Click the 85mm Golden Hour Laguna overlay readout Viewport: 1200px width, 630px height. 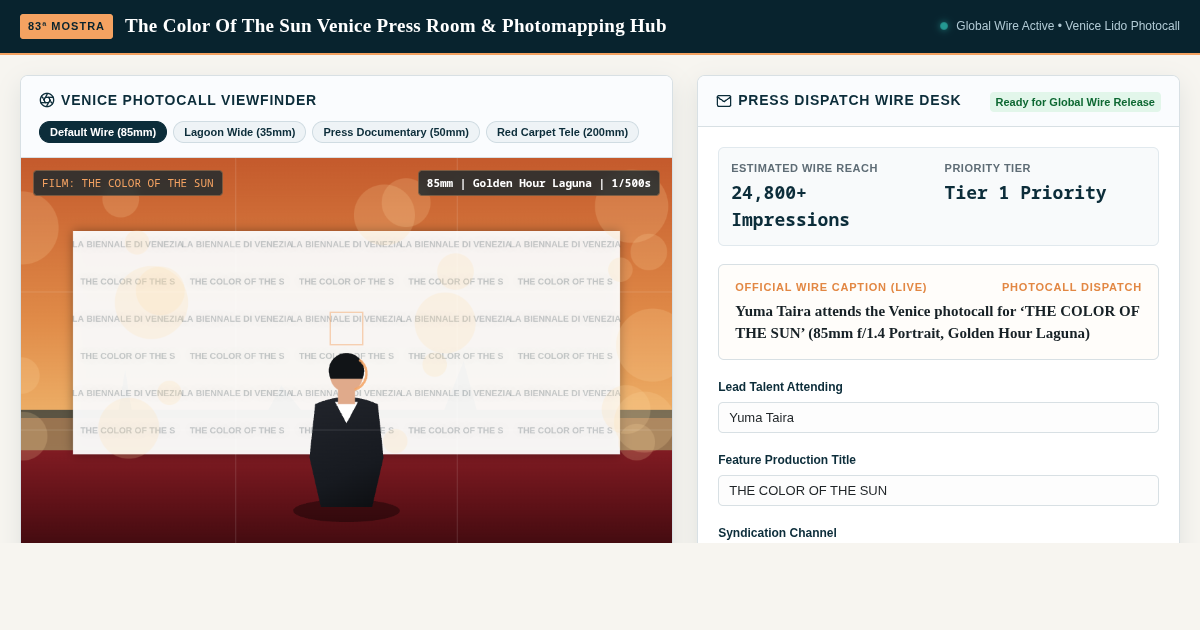click(x=539, y=183)
